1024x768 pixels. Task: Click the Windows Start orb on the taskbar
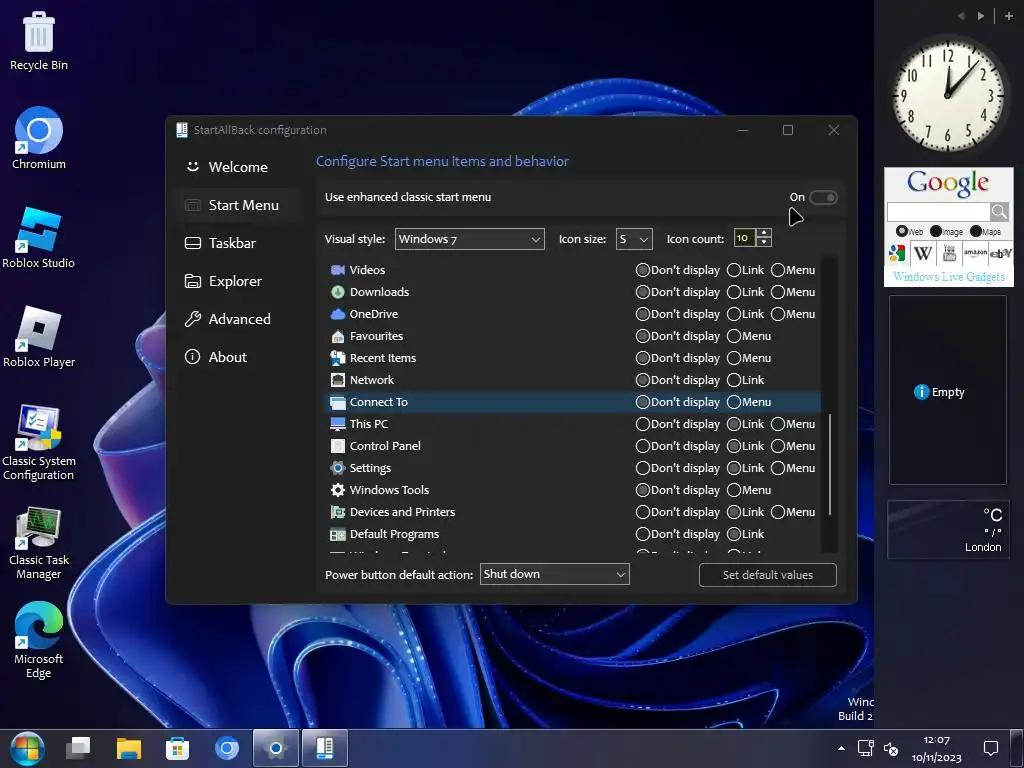click(27, 748)
